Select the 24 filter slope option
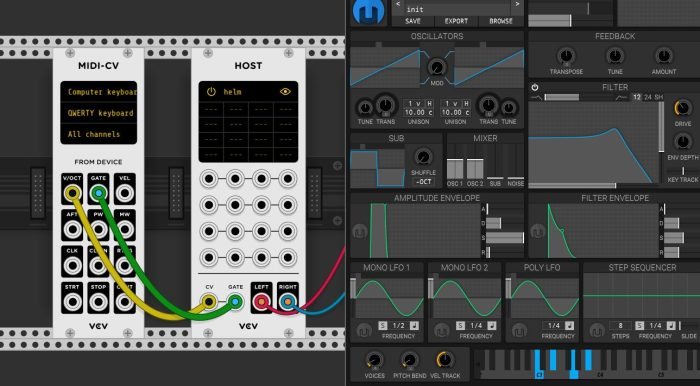The image size is (700, 386). [x=648, y=97]
